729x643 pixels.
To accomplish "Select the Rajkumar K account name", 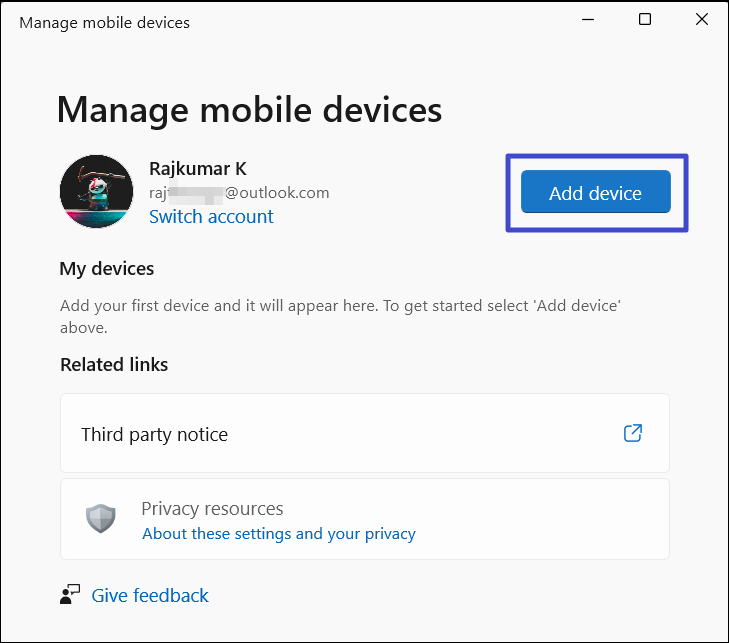I will (198, 169).
